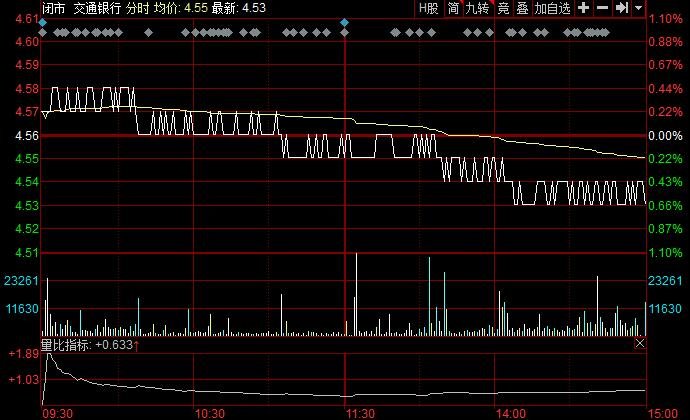Select the 闭市 status label
The height and width of the screenshot is (420, 690).
point(54,8)
